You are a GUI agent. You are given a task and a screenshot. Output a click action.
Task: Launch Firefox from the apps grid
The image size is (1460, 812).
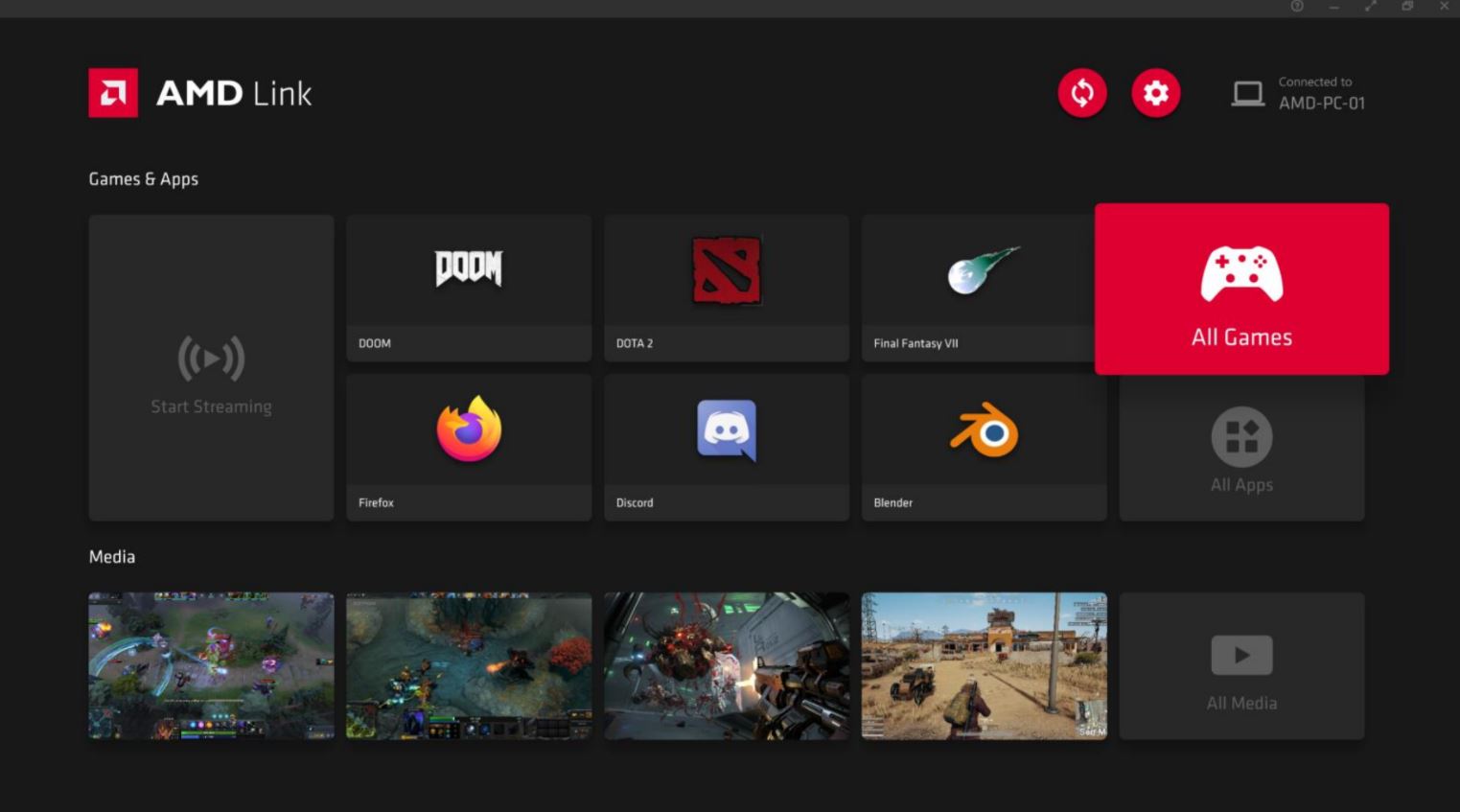point(469,448)
